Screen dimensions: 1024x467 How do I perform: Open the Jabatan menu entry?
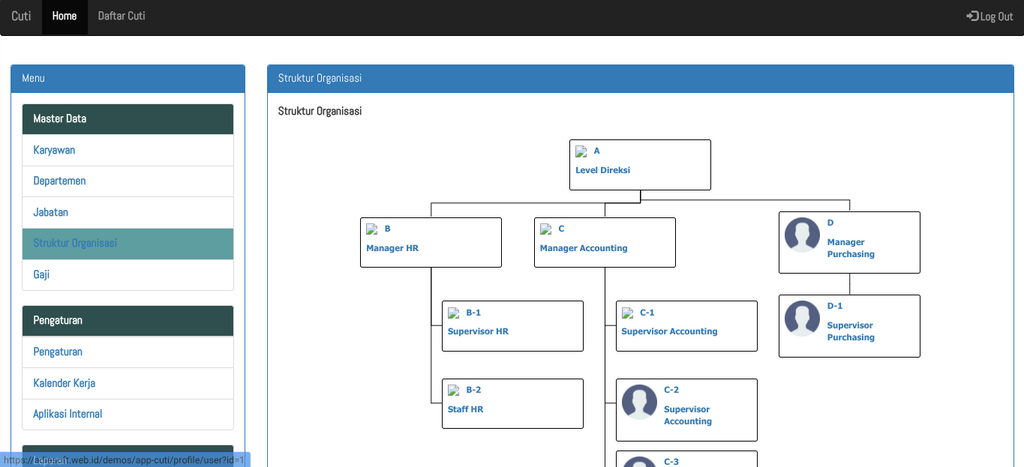click(x=50, y=212)
